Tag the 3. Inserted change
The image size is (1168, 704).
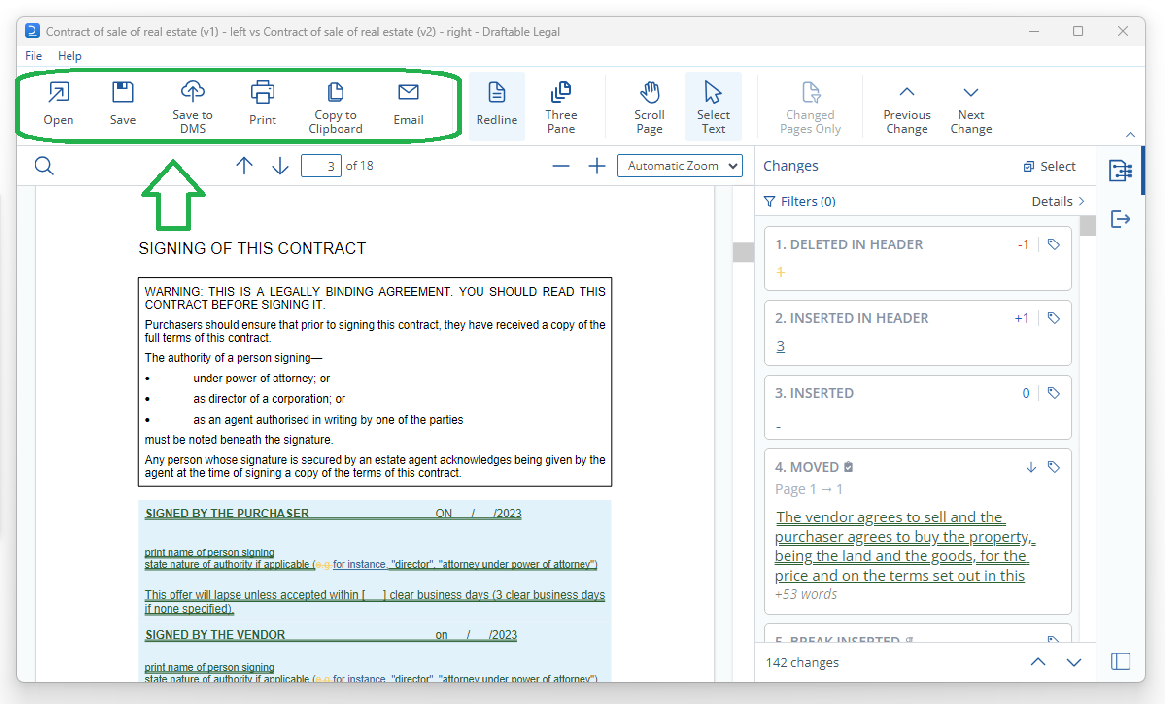click(1053, 393)
